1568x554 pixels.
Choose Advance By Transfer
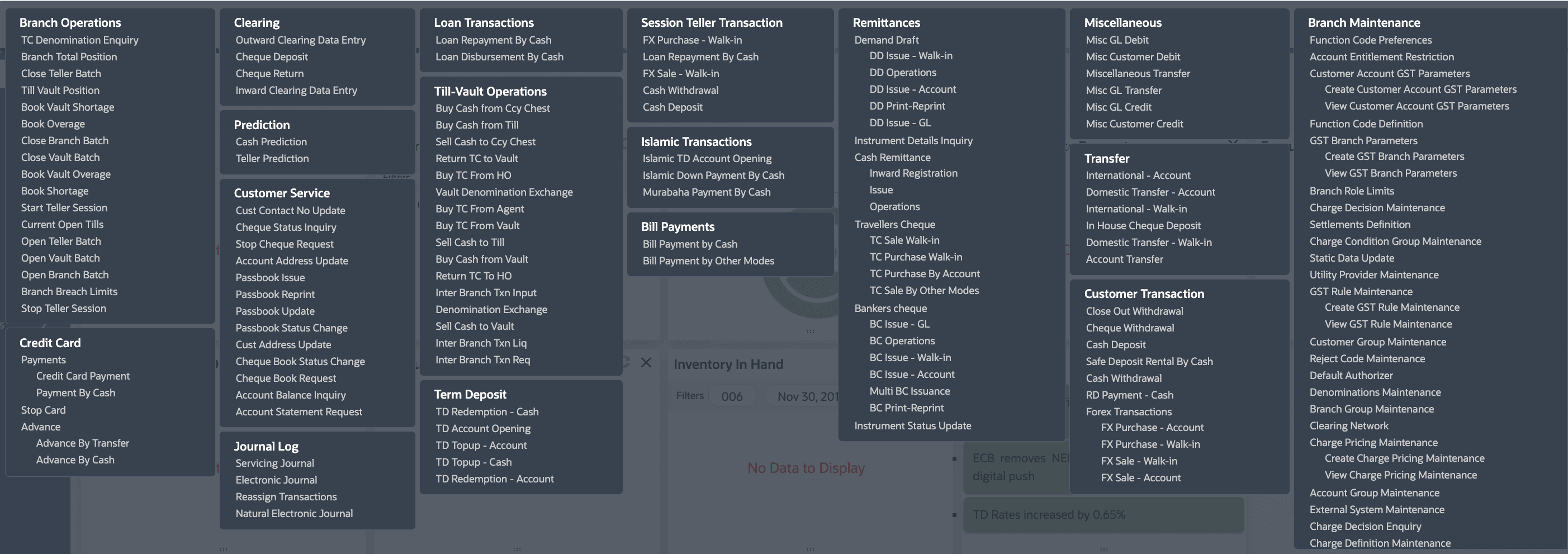[83, 443]
